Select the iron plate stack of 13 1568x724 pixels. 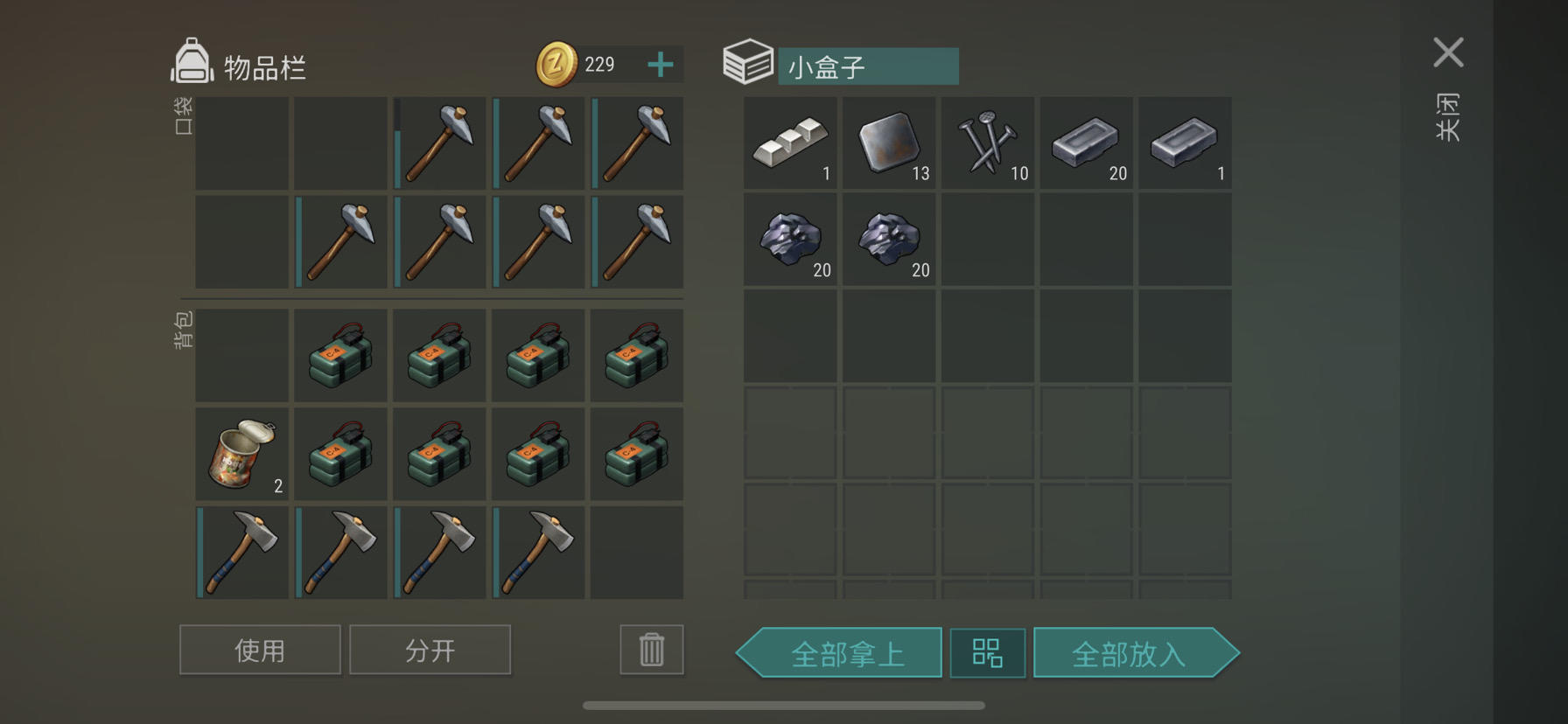coord(889,143)
